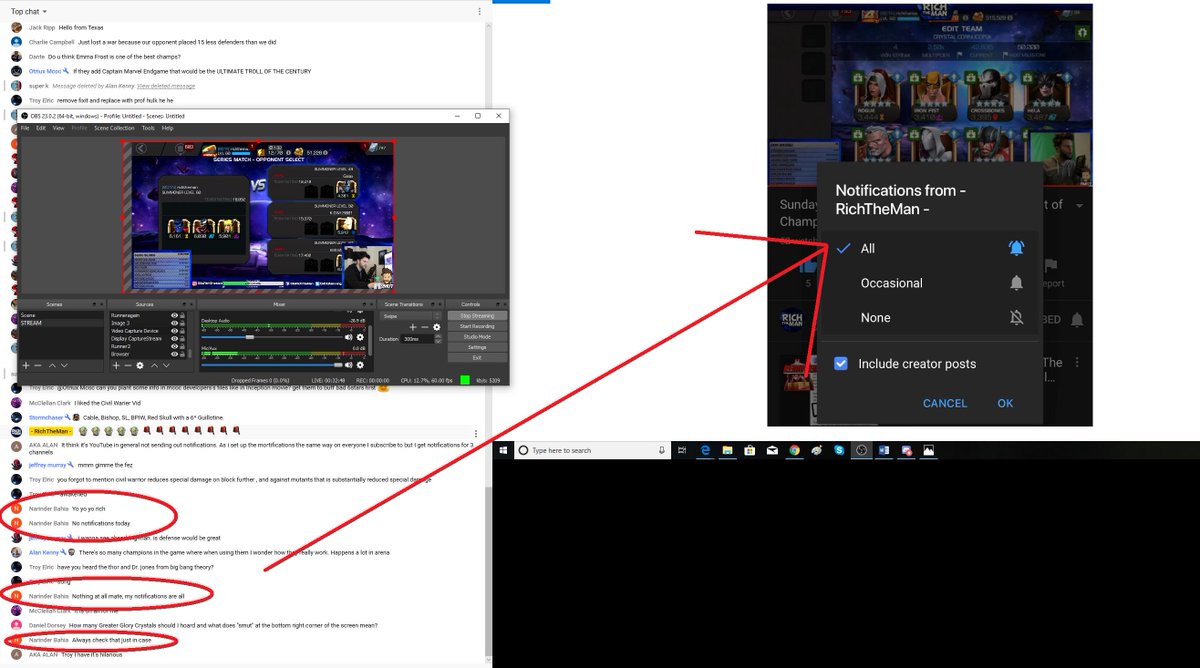1200x668 pixels.
Task: Move source up arrow in Sources panel
Action: (x=154, y=365)
